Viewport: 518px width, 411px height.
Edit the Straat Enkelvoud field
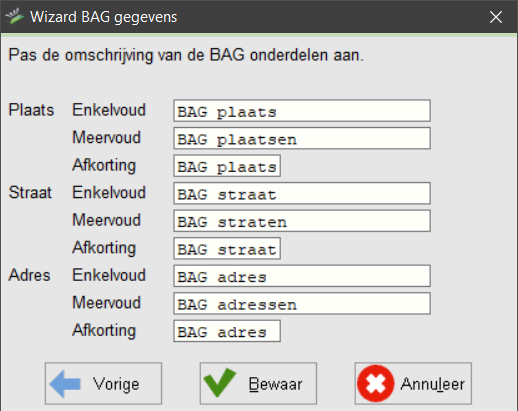click(302, 193)
